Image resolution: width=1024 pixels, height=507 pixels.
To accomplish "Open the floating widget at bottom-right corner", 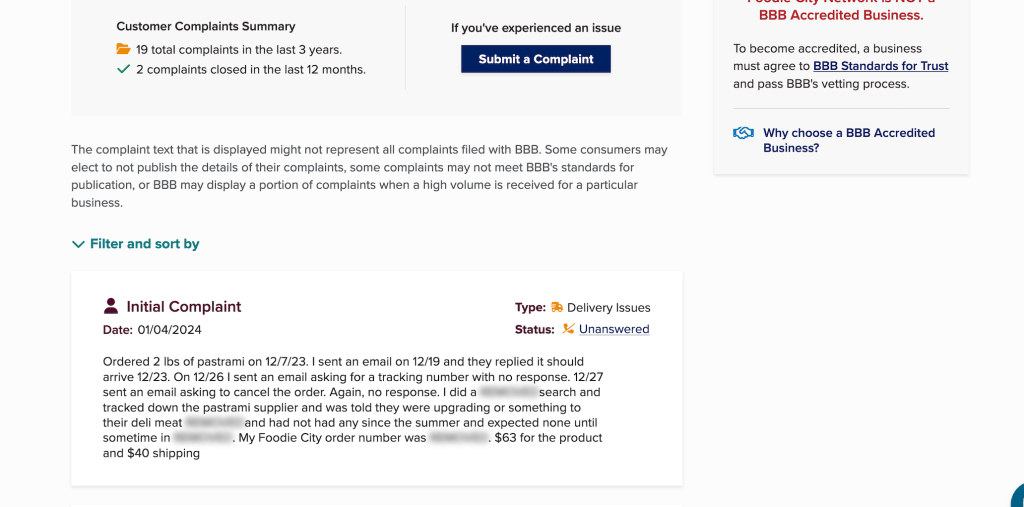I will pyautogui.click(x=1017, y=497).
